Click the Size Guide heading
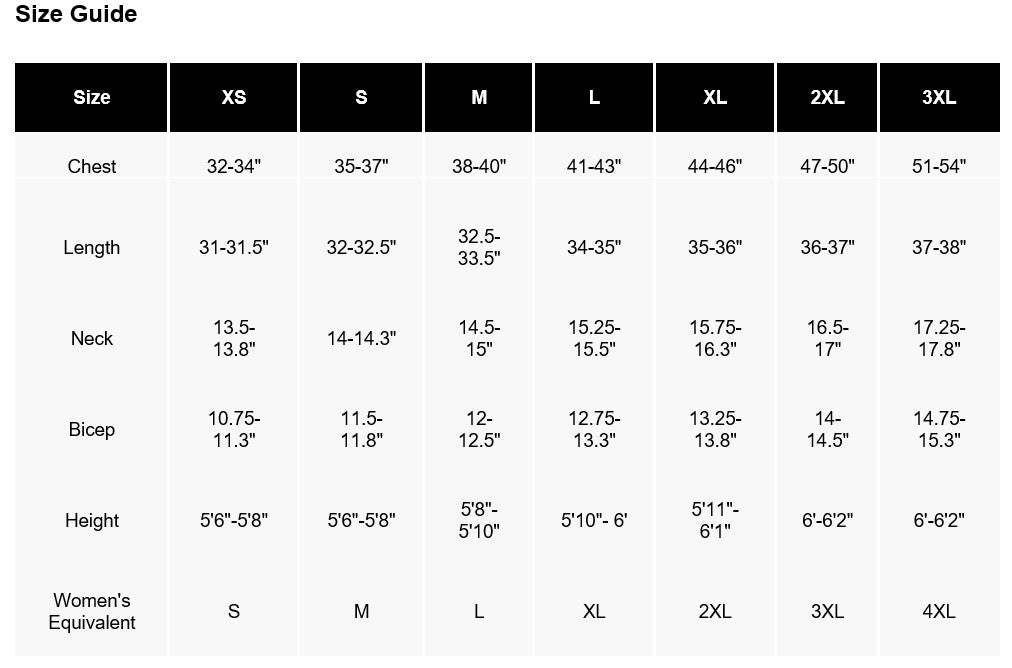 (x=76, y=15)
